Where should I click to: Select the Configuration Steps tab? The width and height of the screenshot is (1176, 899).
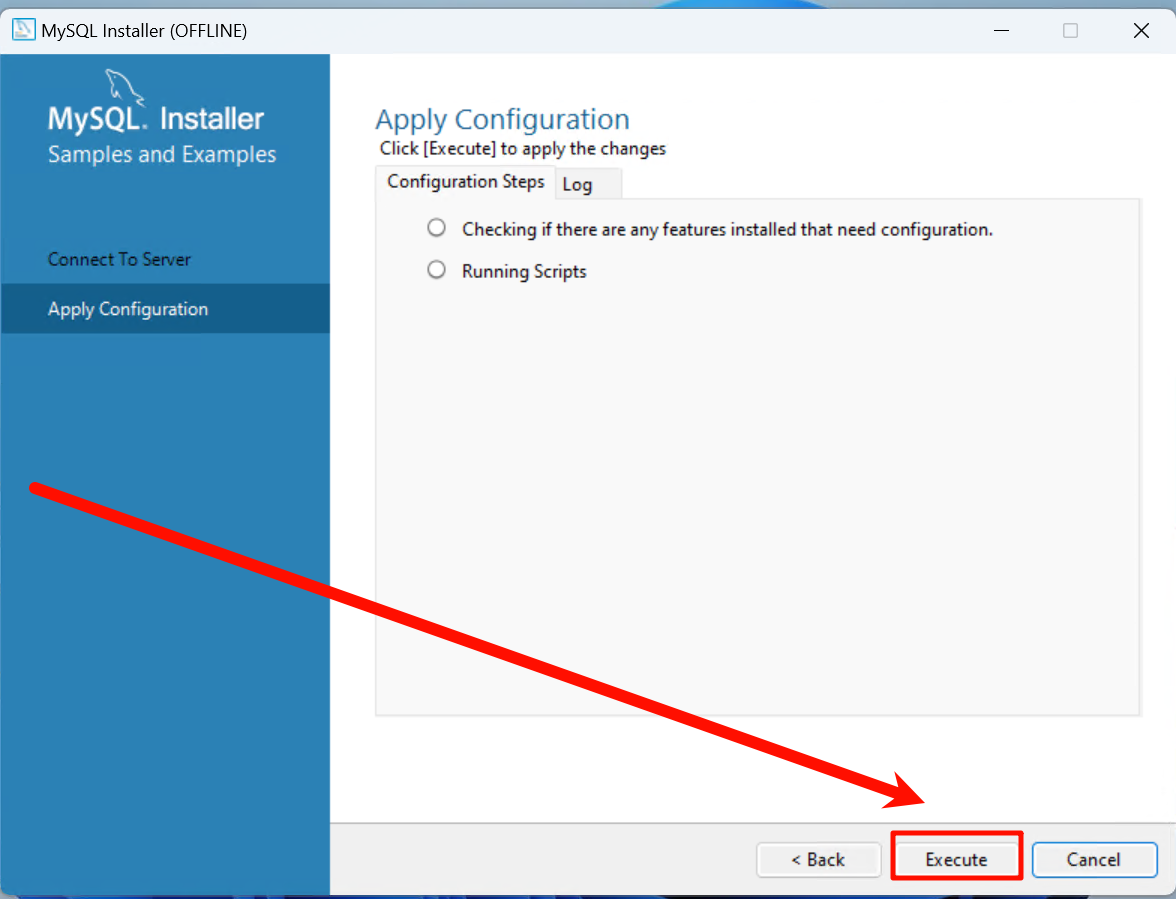point(466,182)
